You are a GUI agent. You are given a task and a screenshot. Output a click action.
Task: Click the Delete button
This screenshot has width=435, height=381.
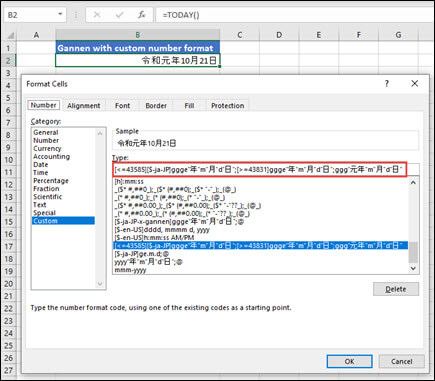click(x=396, y=289)
